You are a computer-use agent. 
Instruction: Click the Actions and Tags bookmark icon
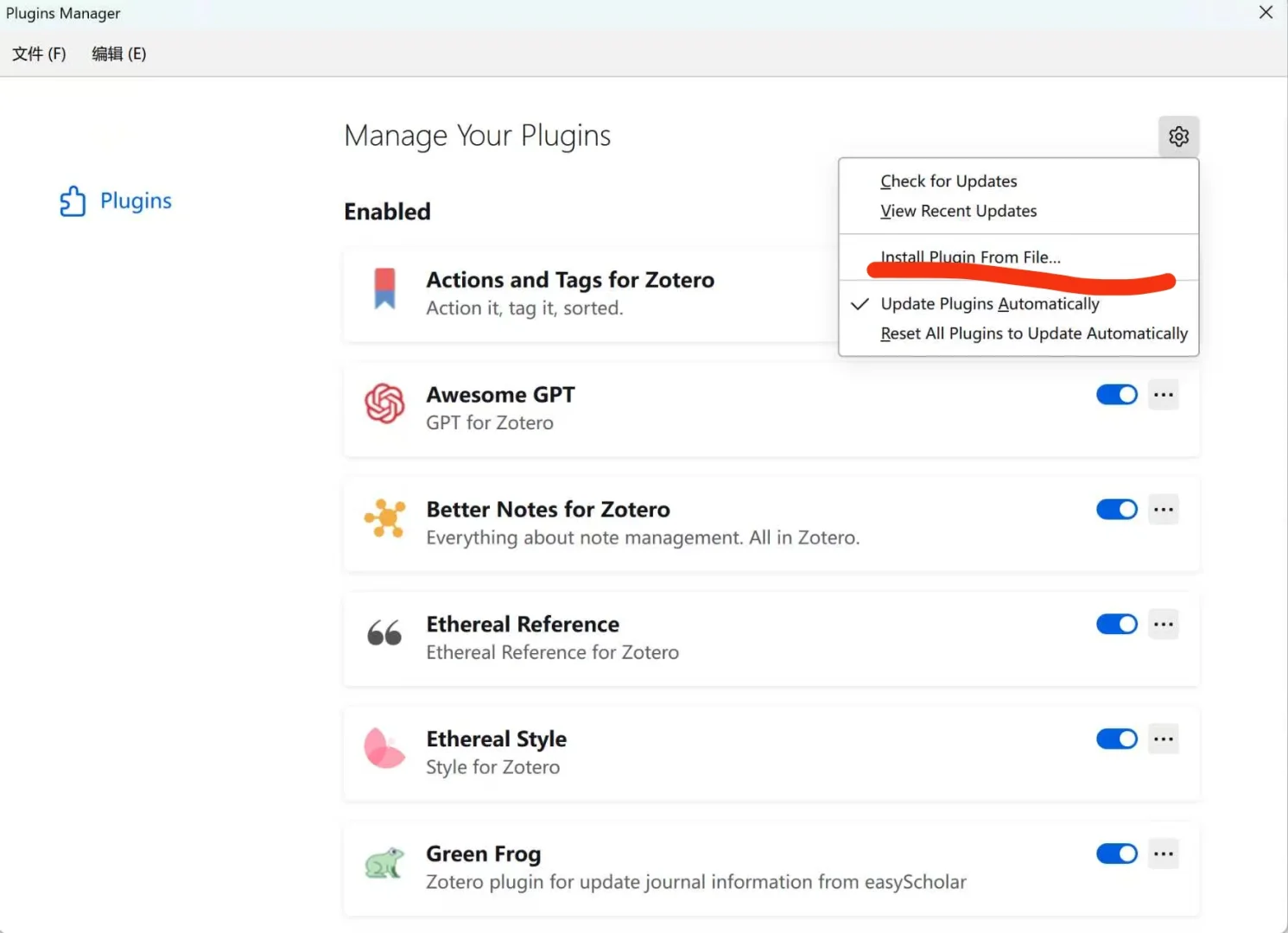[384, 289]
